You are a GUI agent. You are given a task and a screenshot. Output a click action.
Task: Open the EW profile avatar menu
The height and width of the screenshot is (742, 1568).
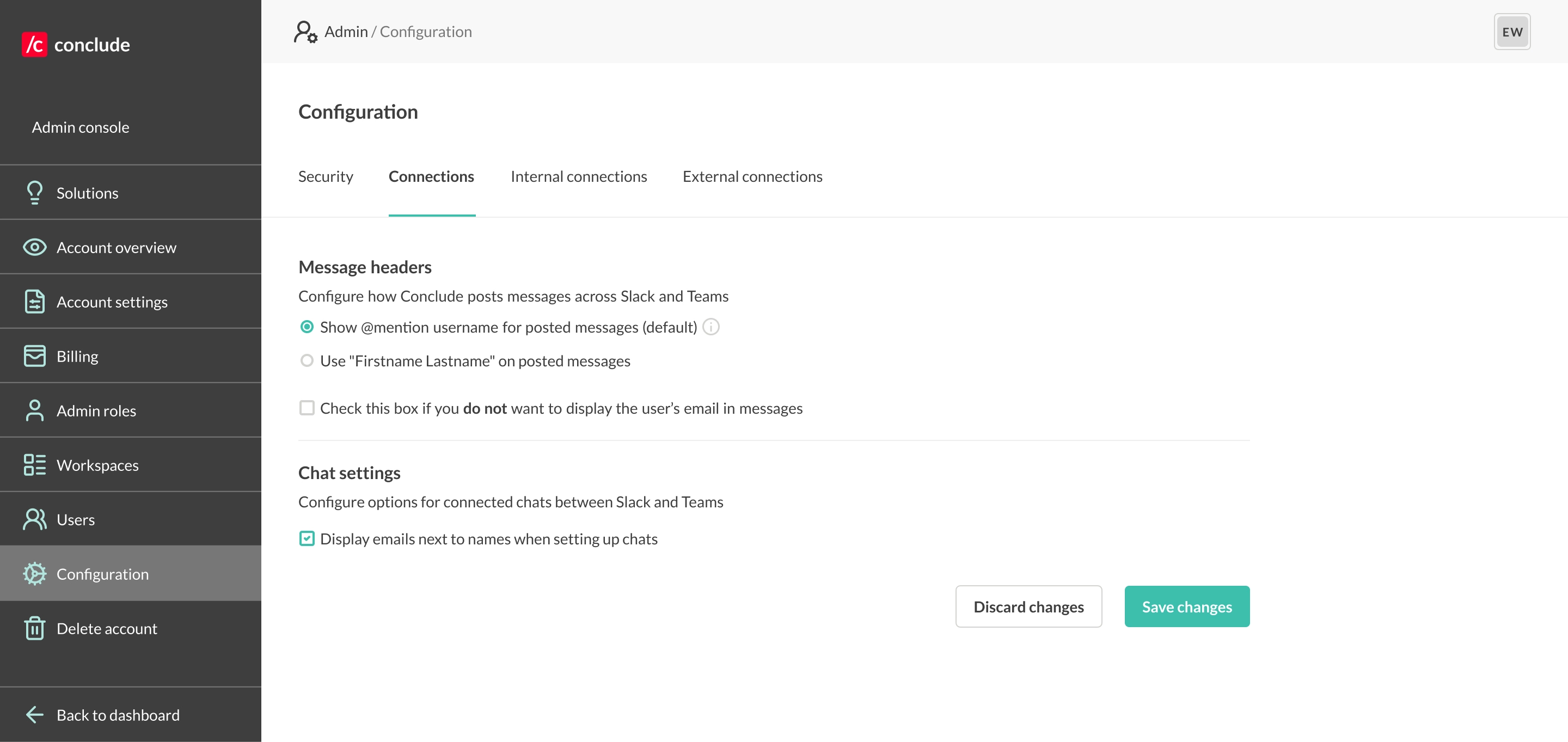pyautogui.click(x=1512, y=32)
